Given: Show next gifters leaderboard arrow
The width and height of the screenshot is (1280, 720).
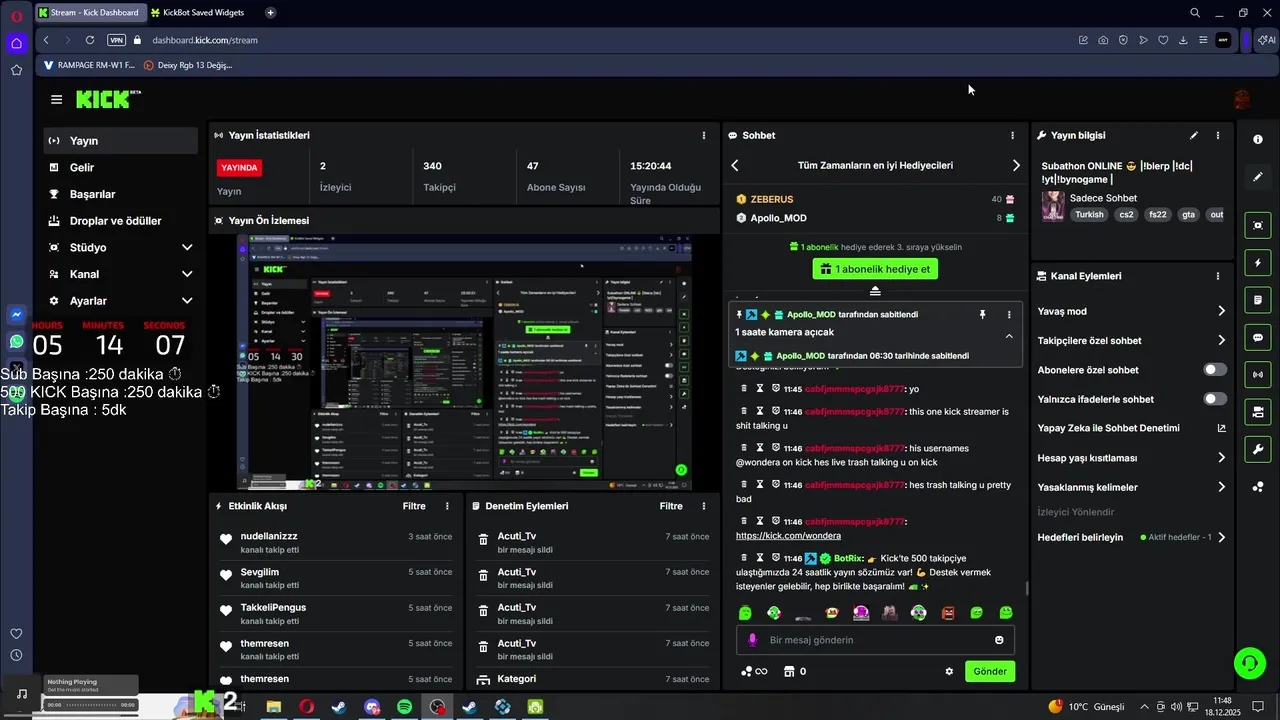Looking at the screenshot, I should pyautogui.click(x=1016, y=165).
